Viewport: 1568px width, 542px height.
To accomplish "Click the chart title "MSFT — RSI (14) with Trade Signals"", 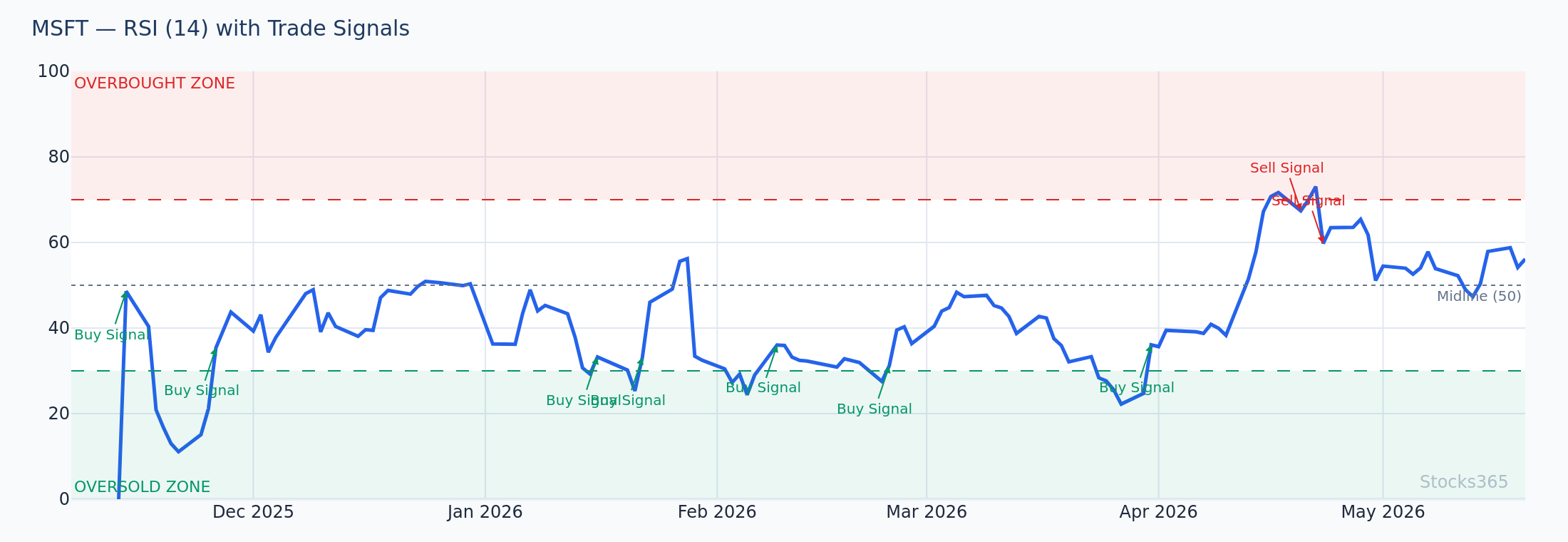I will (x=220, y=29).
